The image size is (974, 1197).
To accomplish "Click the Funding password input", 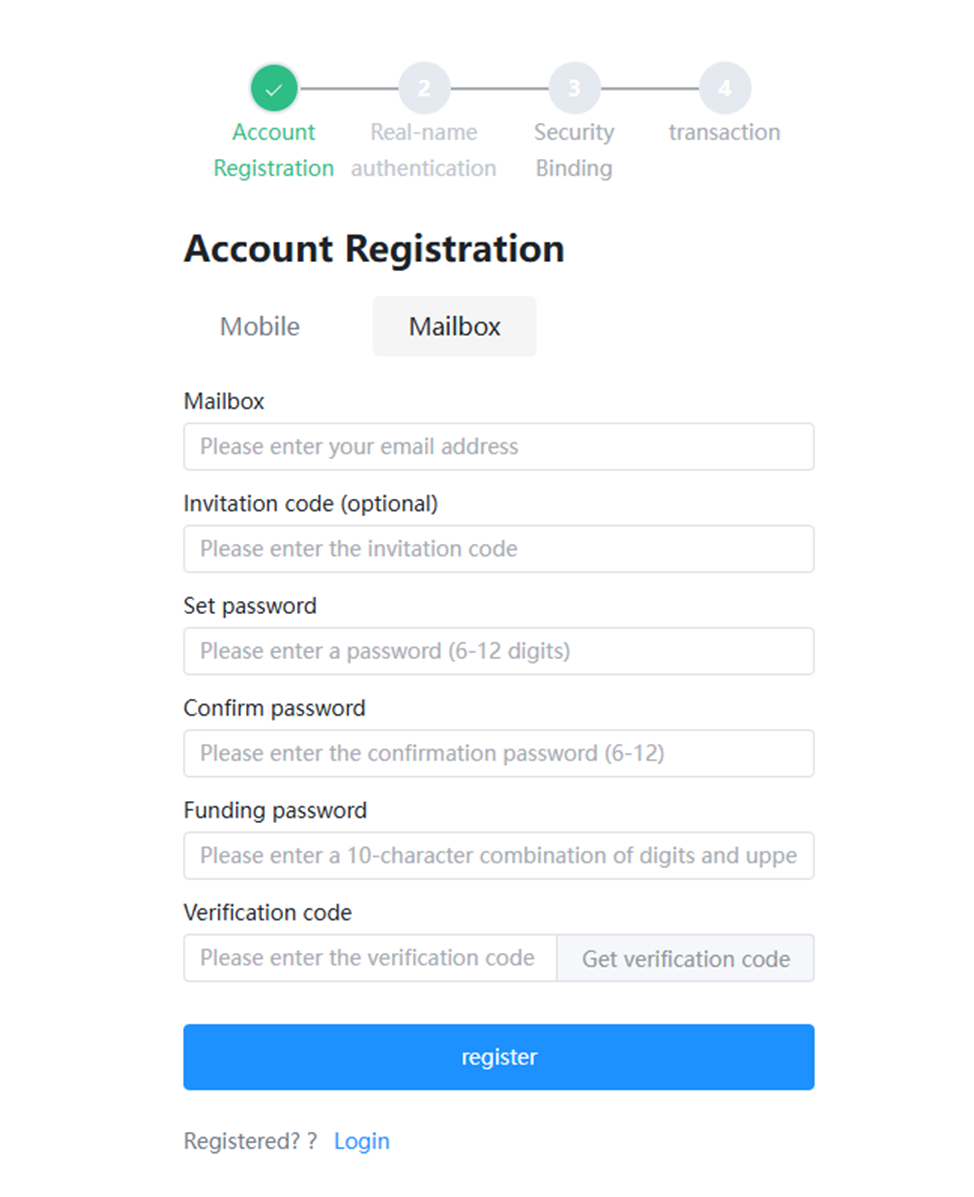I will (498, 855).
